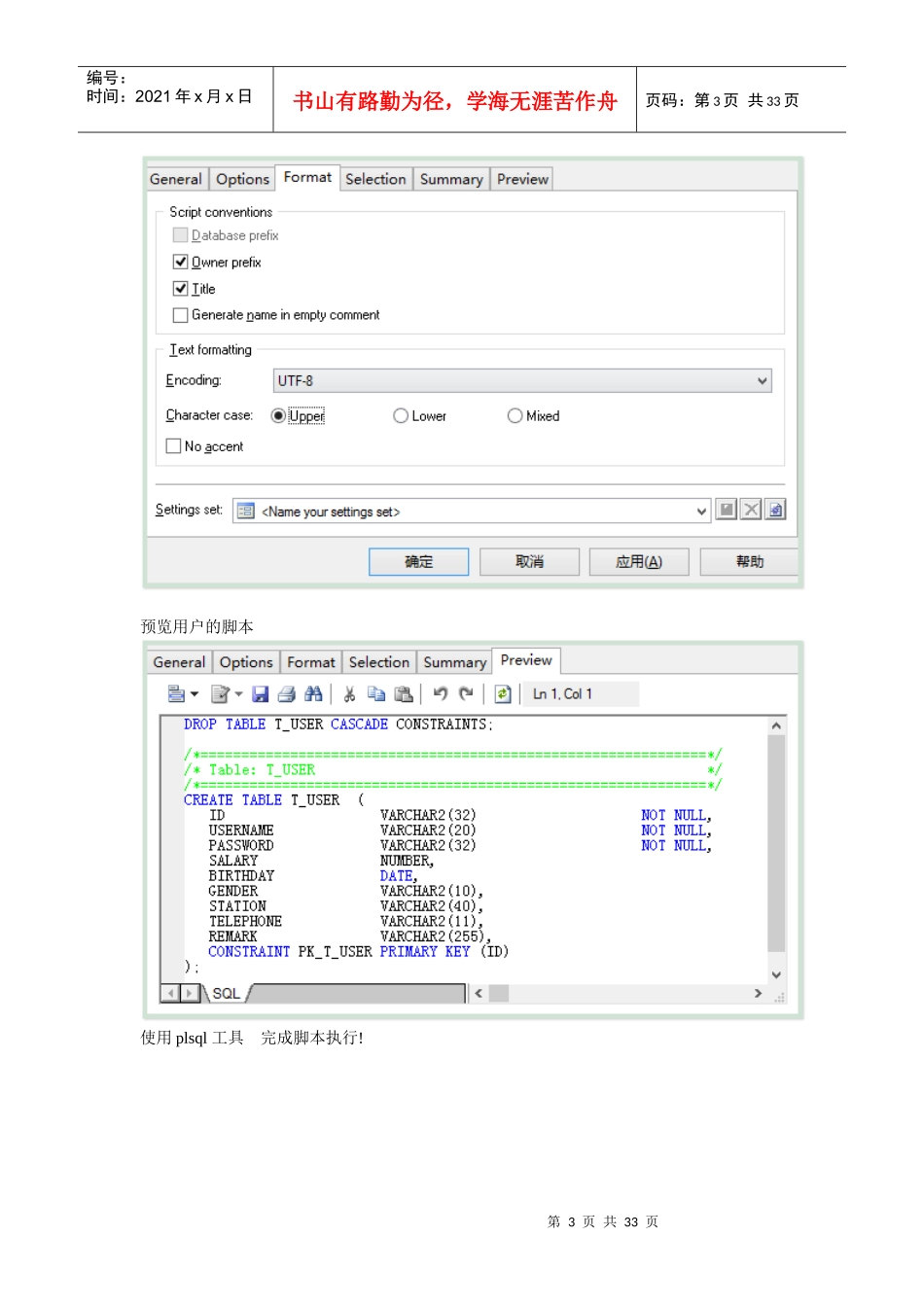The image size is (924, 1307).
Task: Click the CREATE TABLE T_USER line
Action: coord(274,800)
